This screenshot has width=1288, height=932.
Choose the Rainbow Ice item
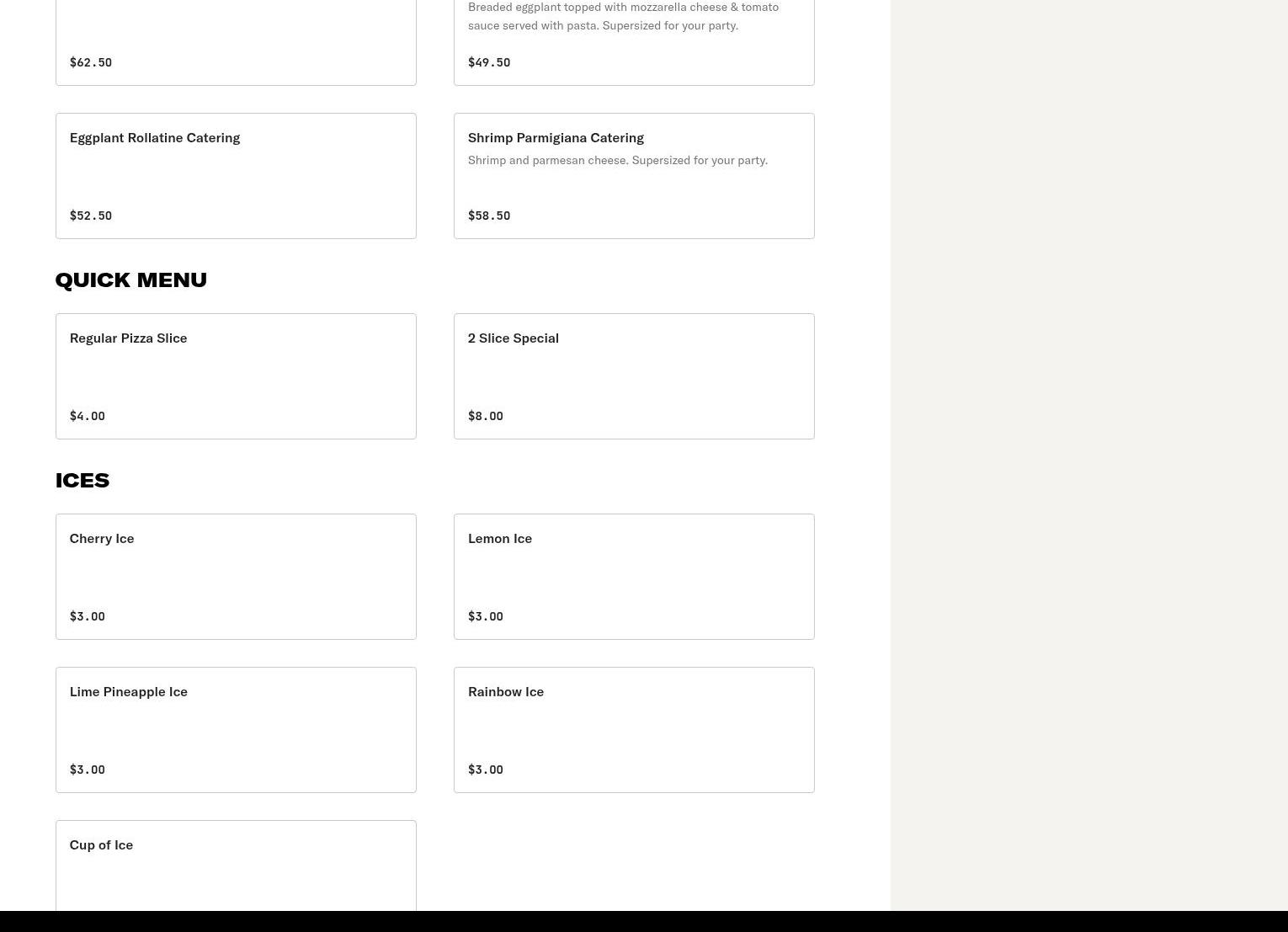(634, 730)
